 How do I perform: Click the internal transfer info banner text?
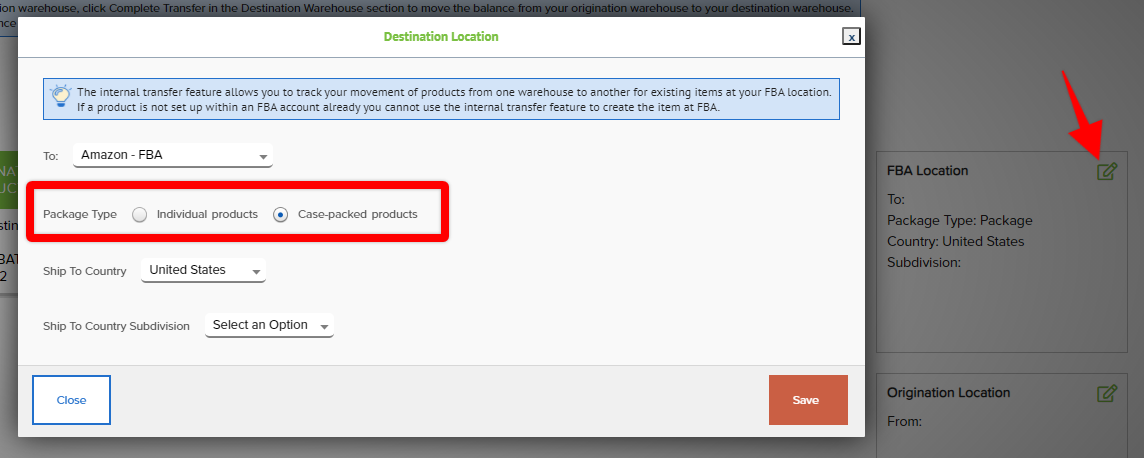[454, 100]
